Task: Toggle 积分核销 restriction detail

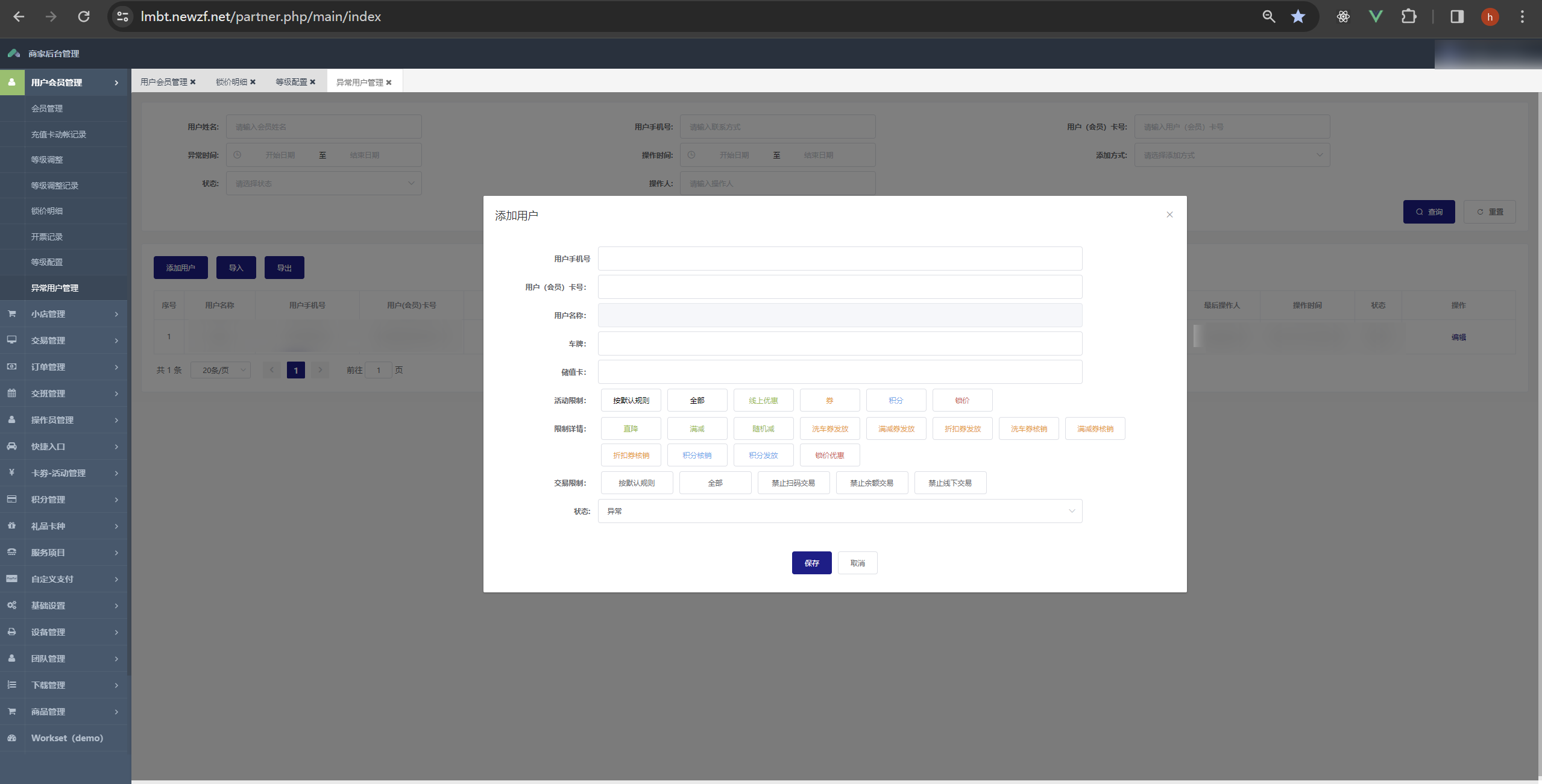Action: (697, 455)
